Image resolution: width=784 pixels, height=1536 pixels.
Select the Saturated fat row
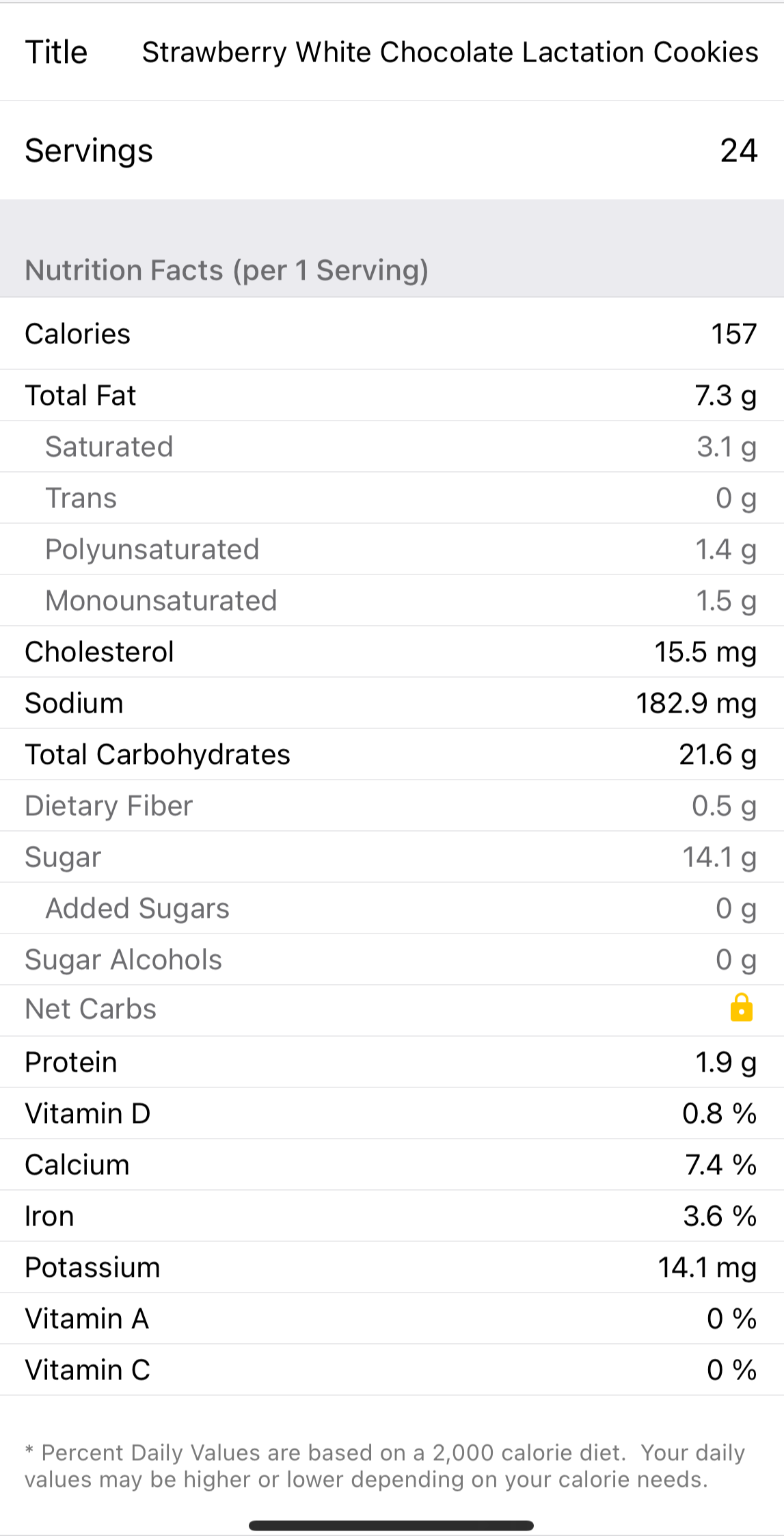point(392,447)
